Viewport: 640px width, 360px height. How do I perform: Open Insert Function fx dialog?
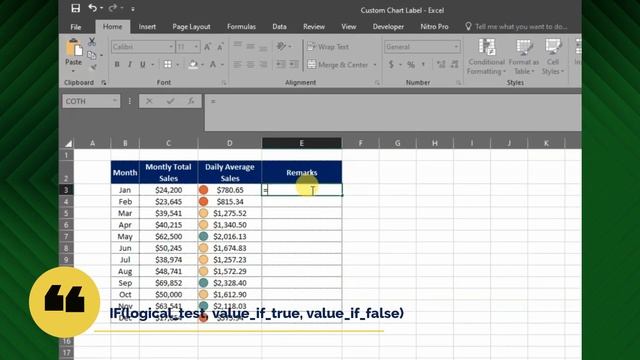click(x=191, y=101)
